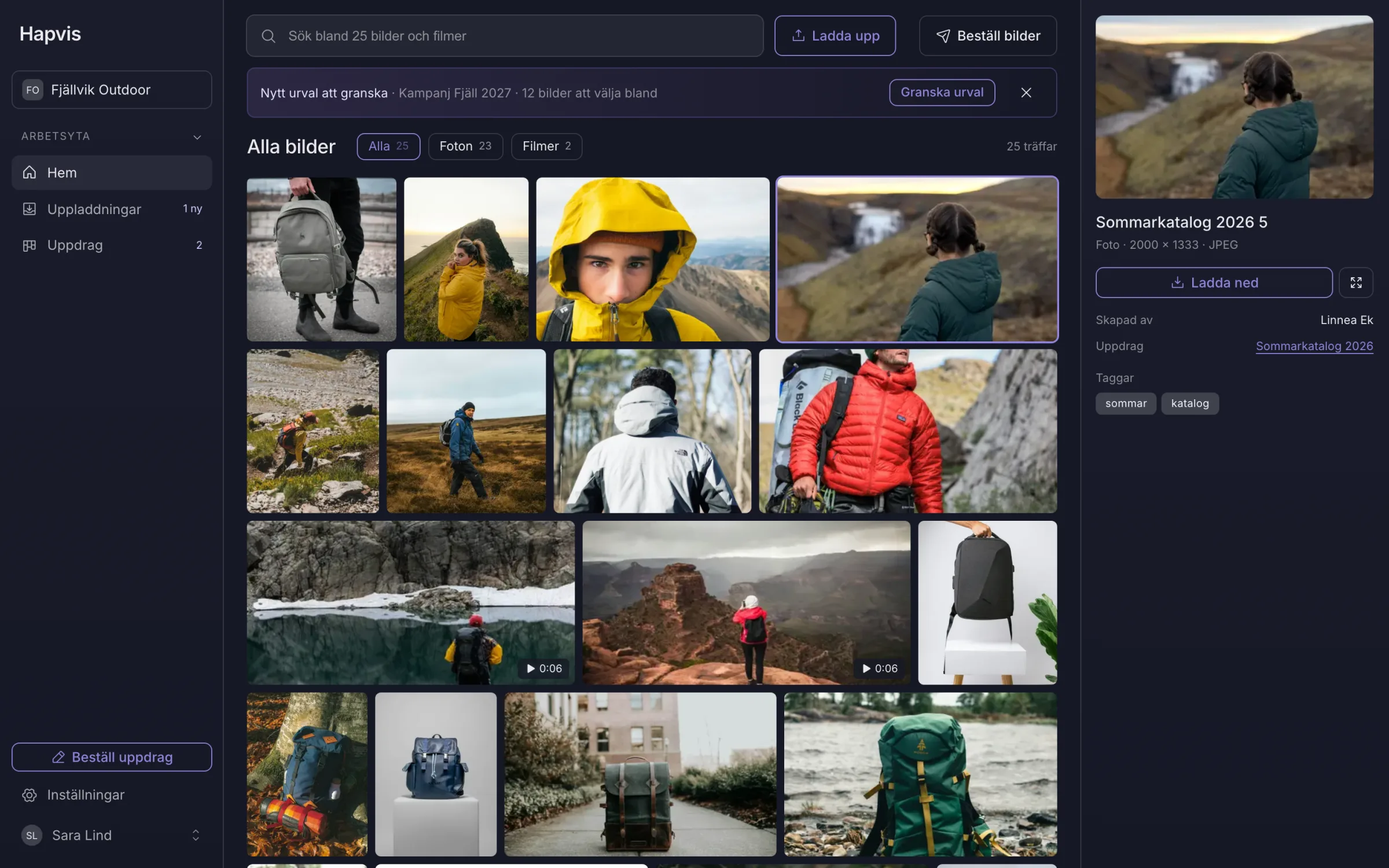Switch to the Foton 23 tab
1389x868 pixels.
point(465,146)
